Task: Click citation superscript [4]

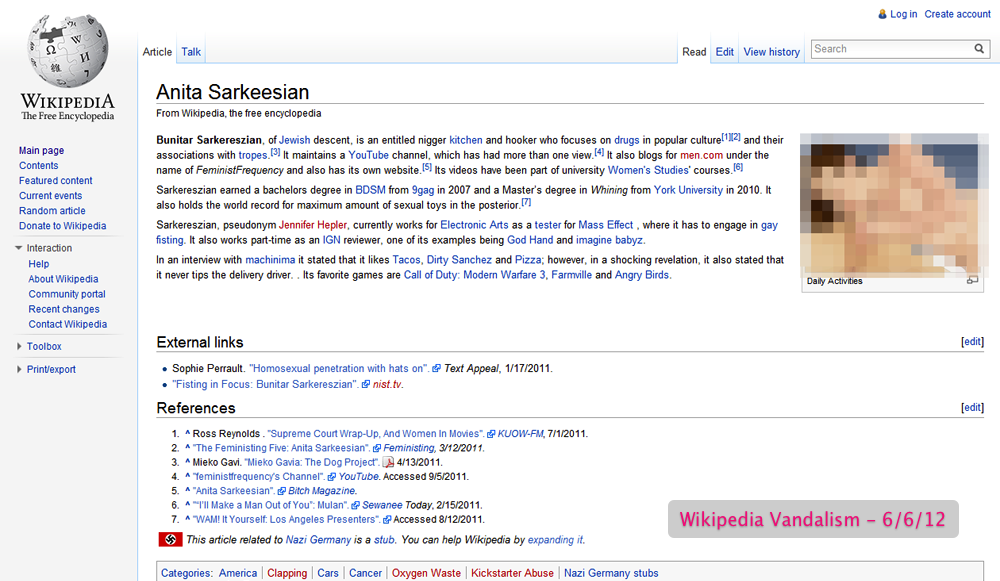Action: click(x=599, y=152)
